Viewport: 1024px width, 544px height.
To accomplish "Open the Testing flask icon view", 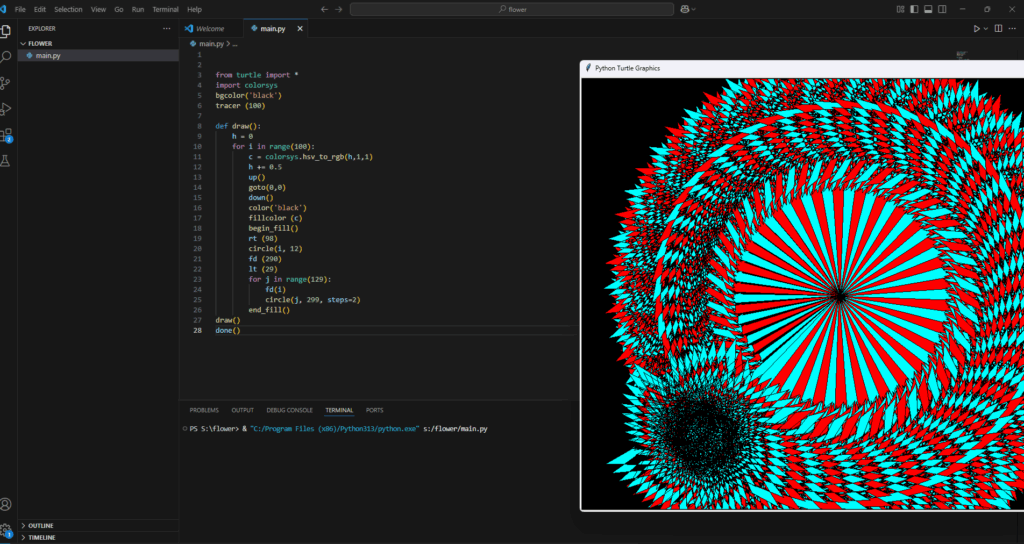I will pos(7,160).
